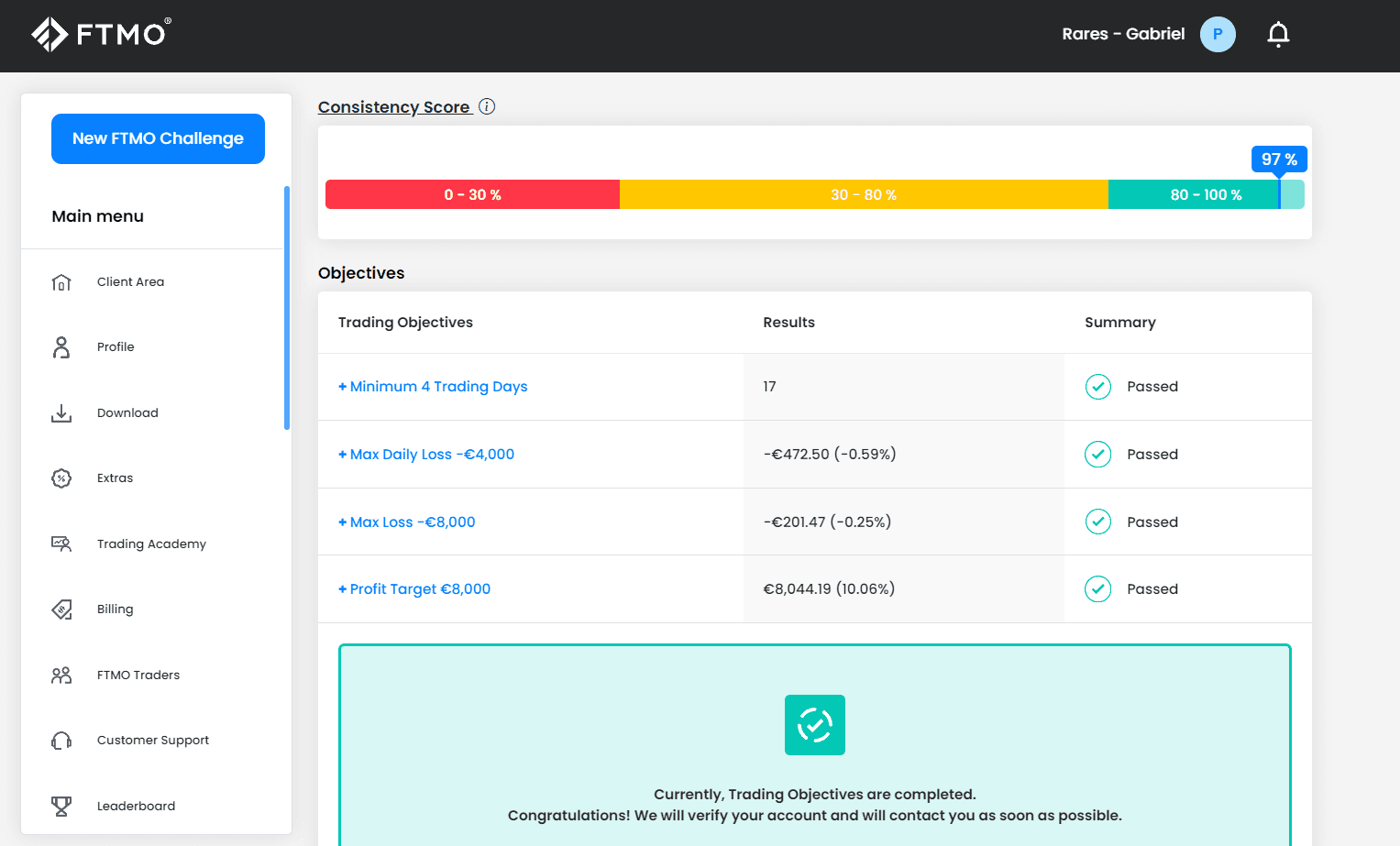The width and height of the screenshot is (1400, 846).
Task: Open Download menu item
Action: pyautogui.click(x=127, y=413)
